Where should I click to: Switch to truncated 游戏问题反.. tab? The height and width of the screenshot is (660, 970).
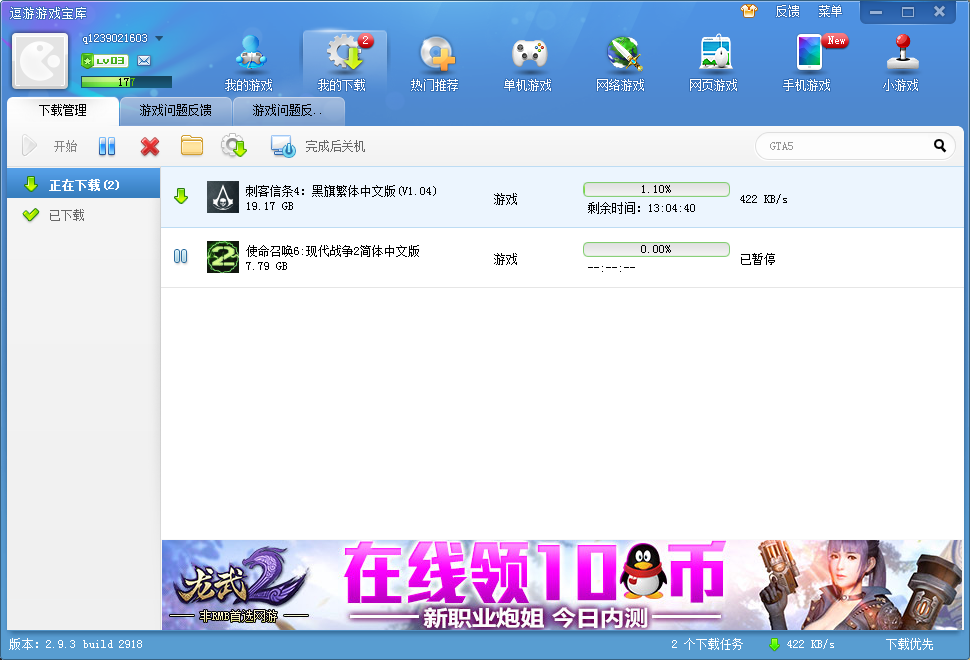click(288, 111)
